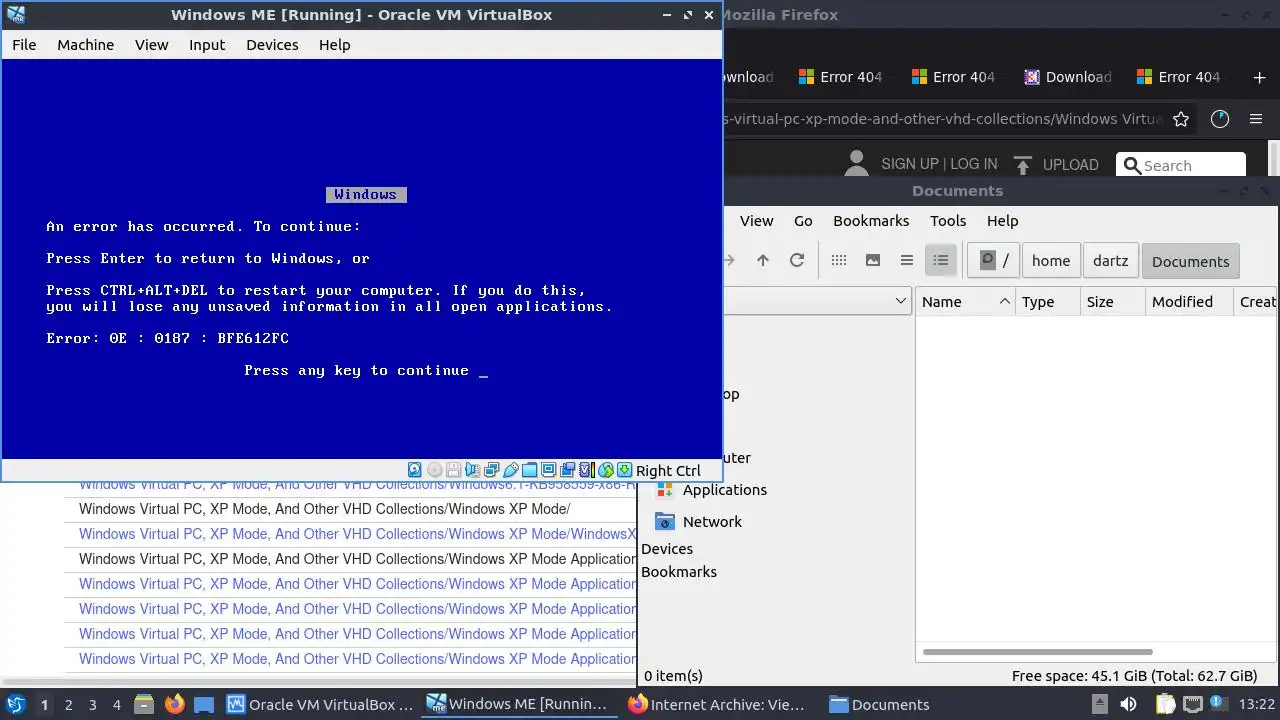Open the Lubuntu start menu in the taskbar
1280x720 pixels.
pyautogui.click(x=15, y=704)
